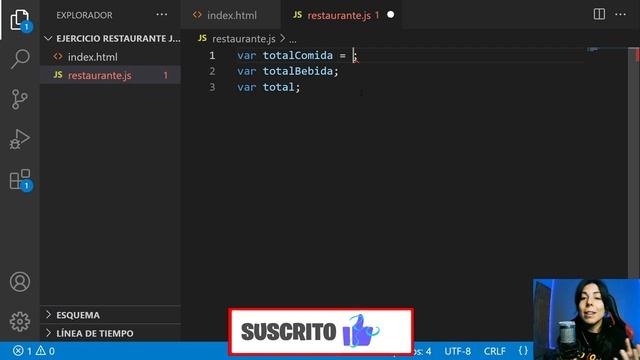Open the Explorer view in activity bar
The image size is (640, 360).
coord(20,20)
